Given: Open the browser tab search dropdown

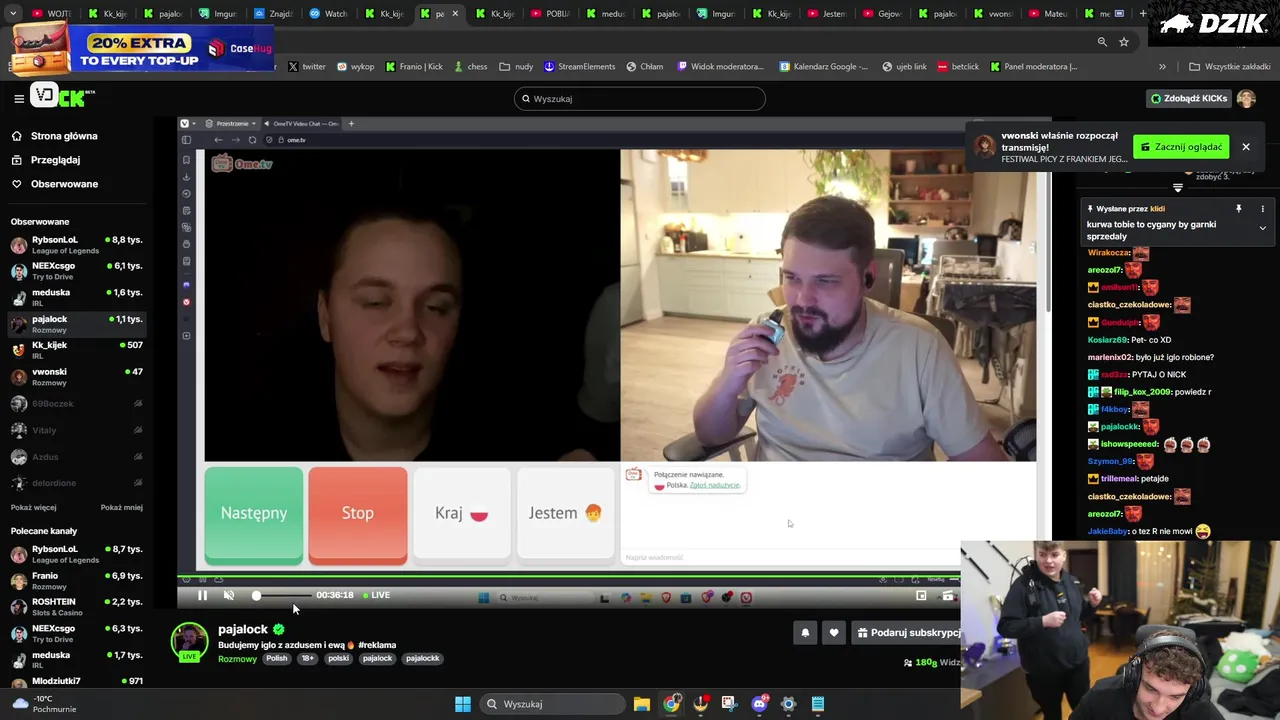Looking at the screenshot, I should coord(13,14).
